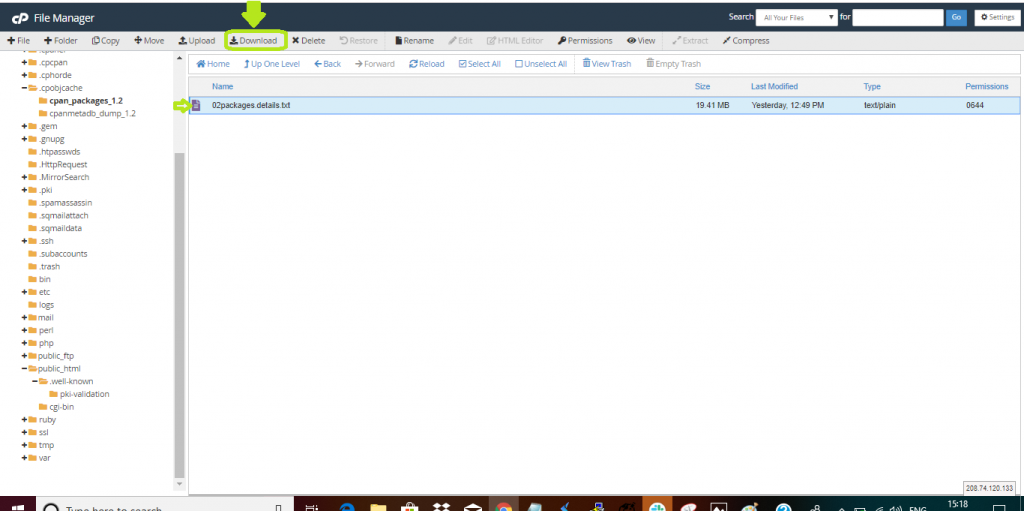
Task: Click the Rename toolbar item
Action: tap(414, 41)
